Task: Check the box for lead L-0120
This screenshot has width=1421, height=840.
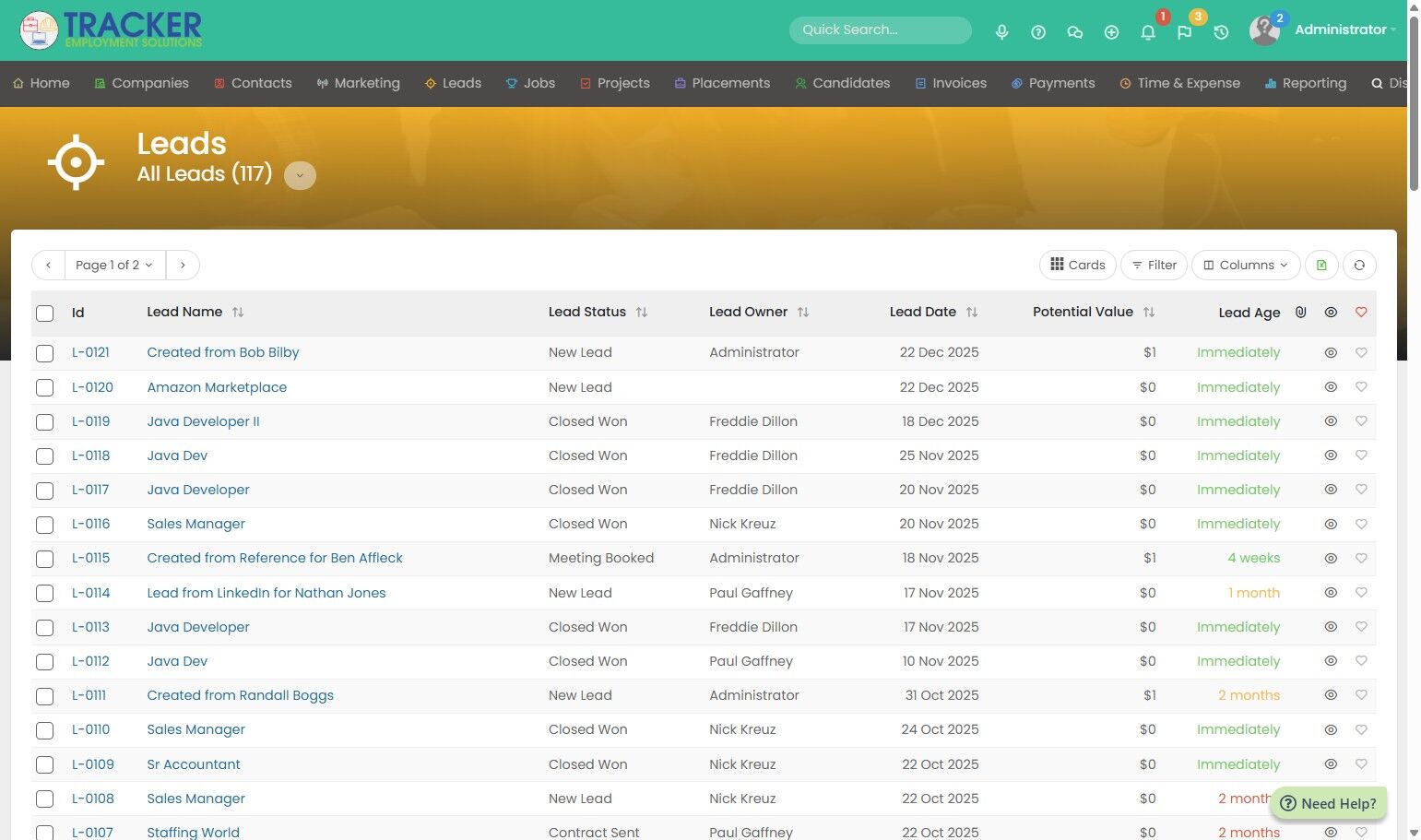Action: [44, 388]
